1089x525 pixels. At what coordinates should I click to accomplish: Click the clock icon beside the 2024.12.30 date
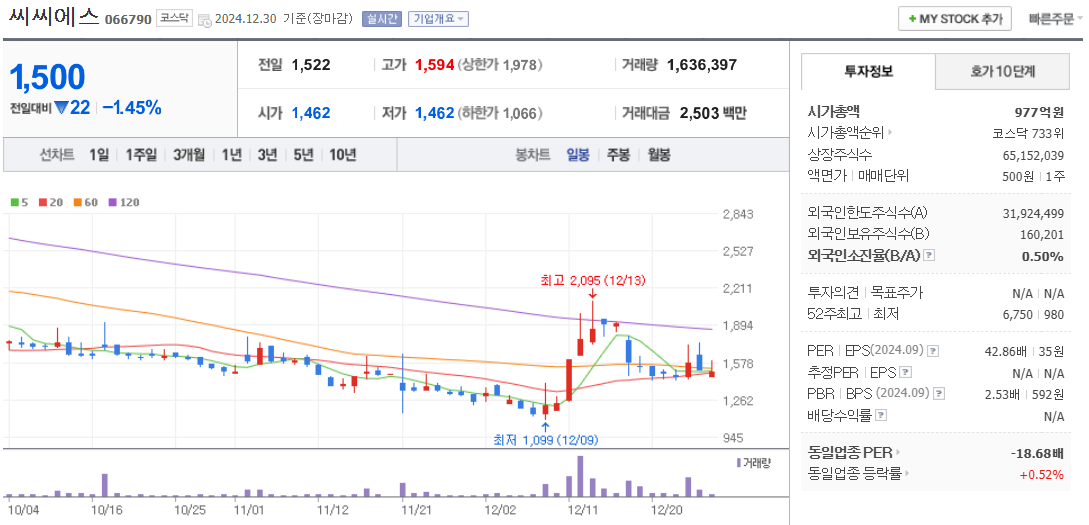point(206,20)
